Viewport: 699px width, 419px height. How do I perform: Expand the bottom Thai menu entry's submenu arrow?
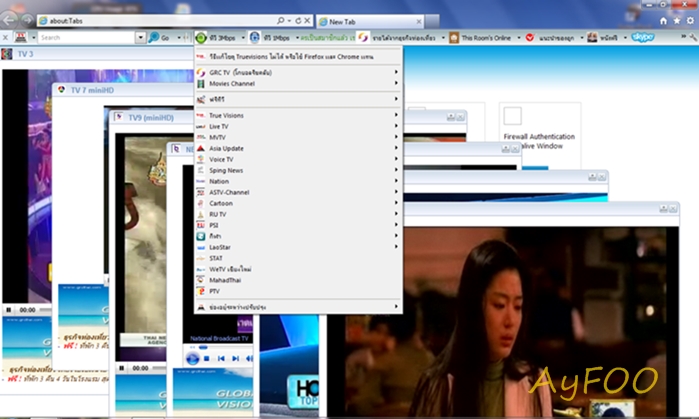(x=396, y=306)
